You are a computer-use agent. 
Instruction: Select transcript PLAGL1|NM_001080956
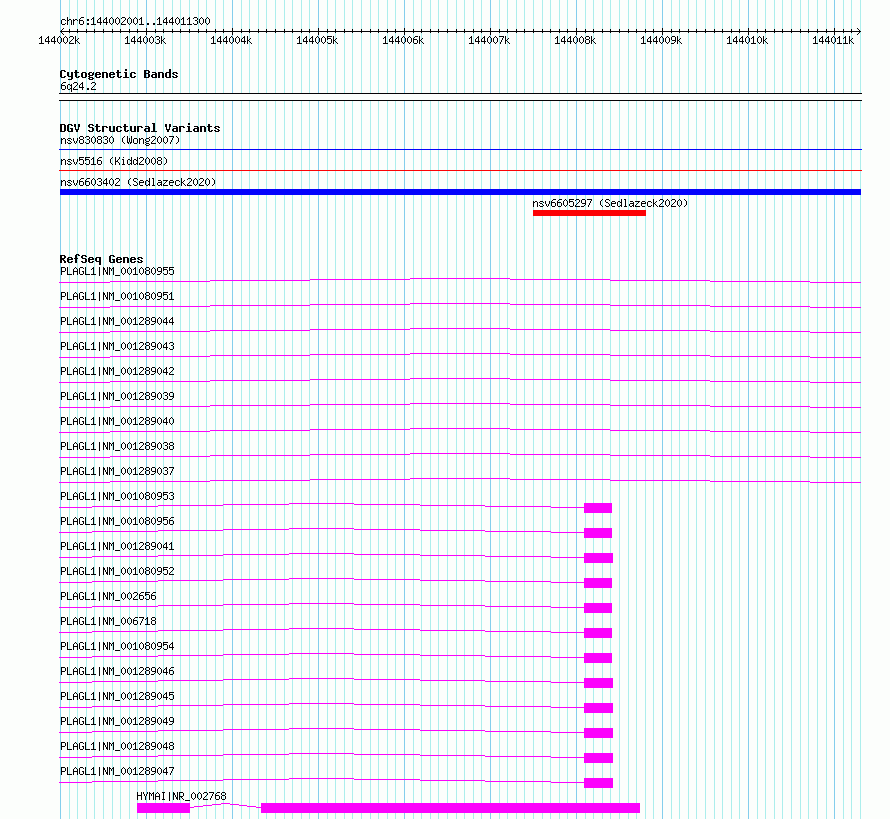point(117,521)
